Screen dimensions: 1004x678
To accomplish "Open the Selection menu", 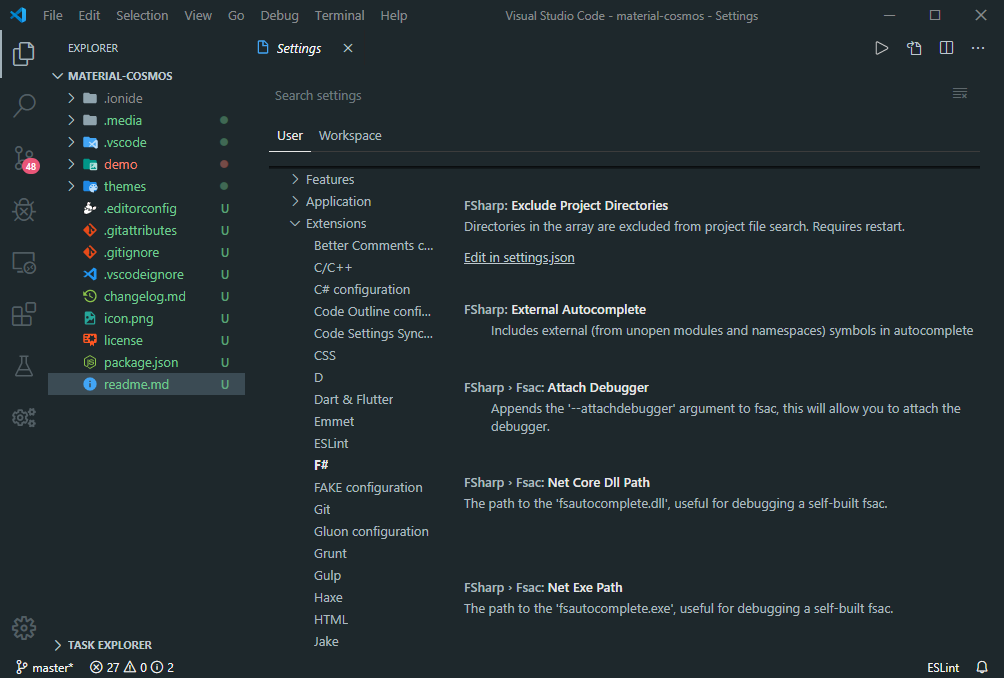I will click(x=142, y=15).
